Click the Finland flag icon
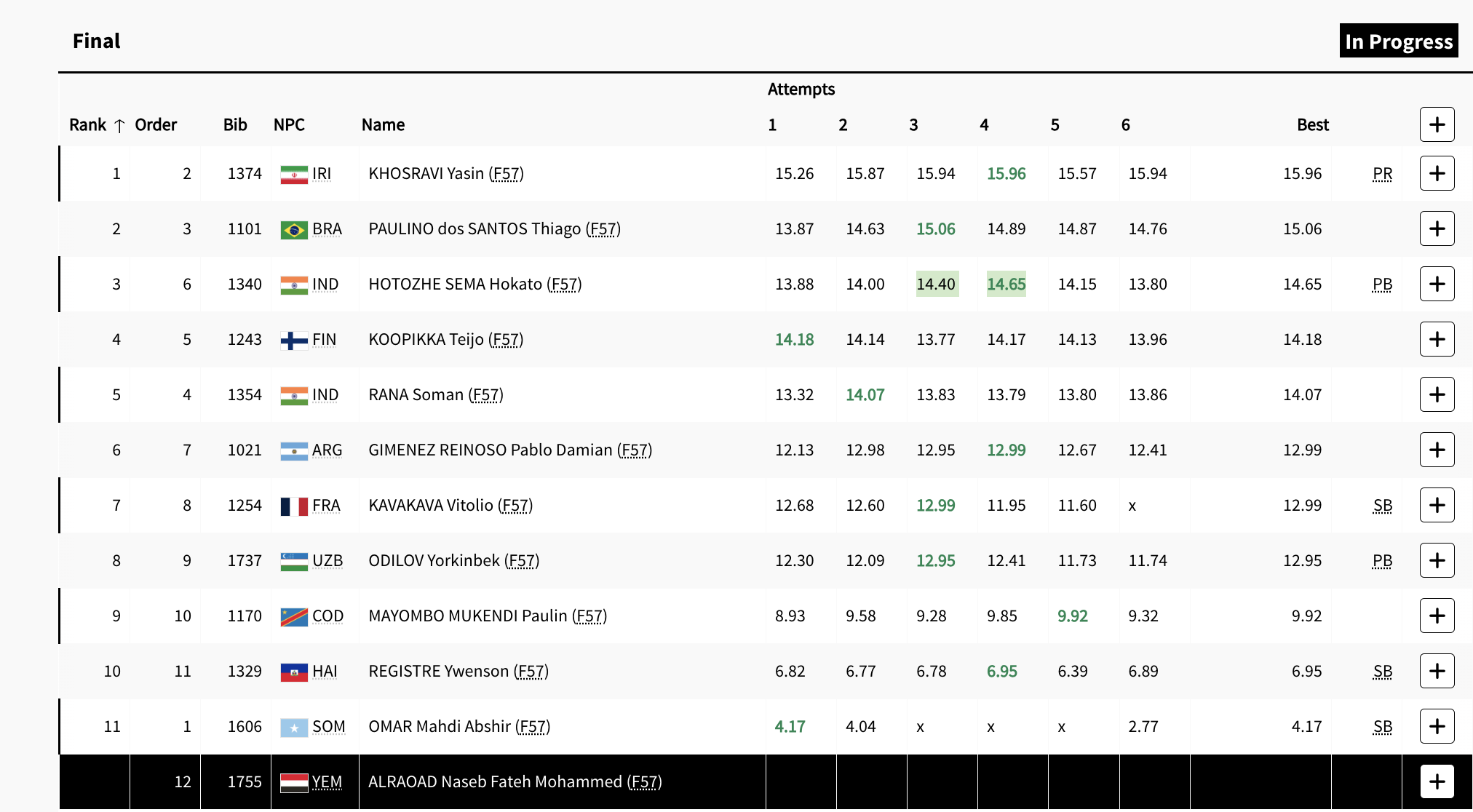The width and height of the screenshot is (1473, 812). pyautogui.click(x=294, y=340)
